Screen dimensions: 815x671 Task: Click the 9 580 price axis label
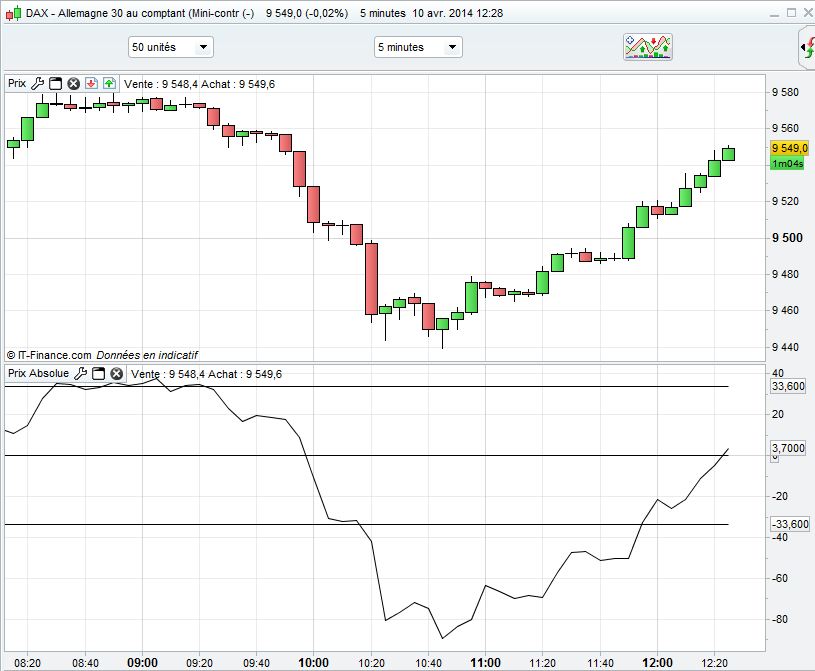785,93
